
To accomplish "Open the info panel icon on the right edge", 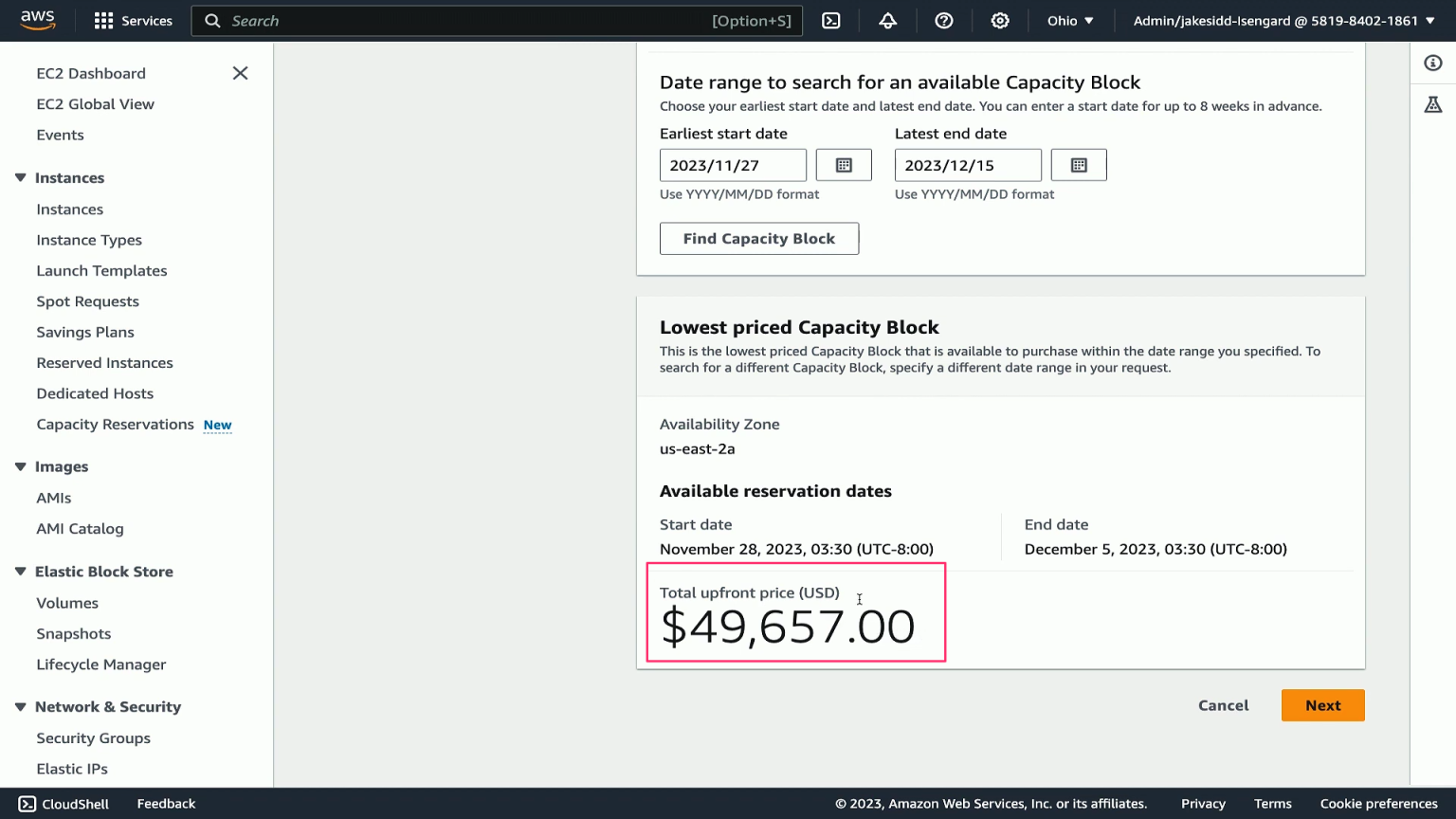I will tap(1432, 63).
